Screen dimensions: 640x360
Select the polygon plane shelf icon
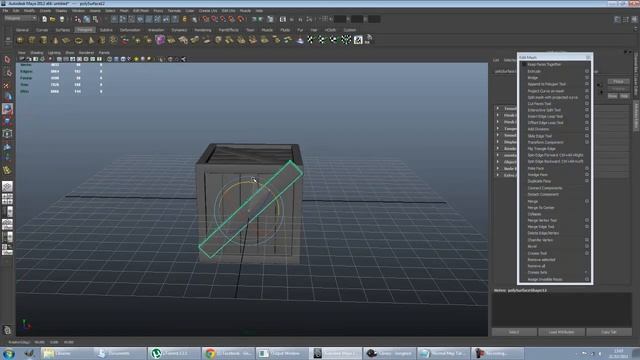point(66,40)
